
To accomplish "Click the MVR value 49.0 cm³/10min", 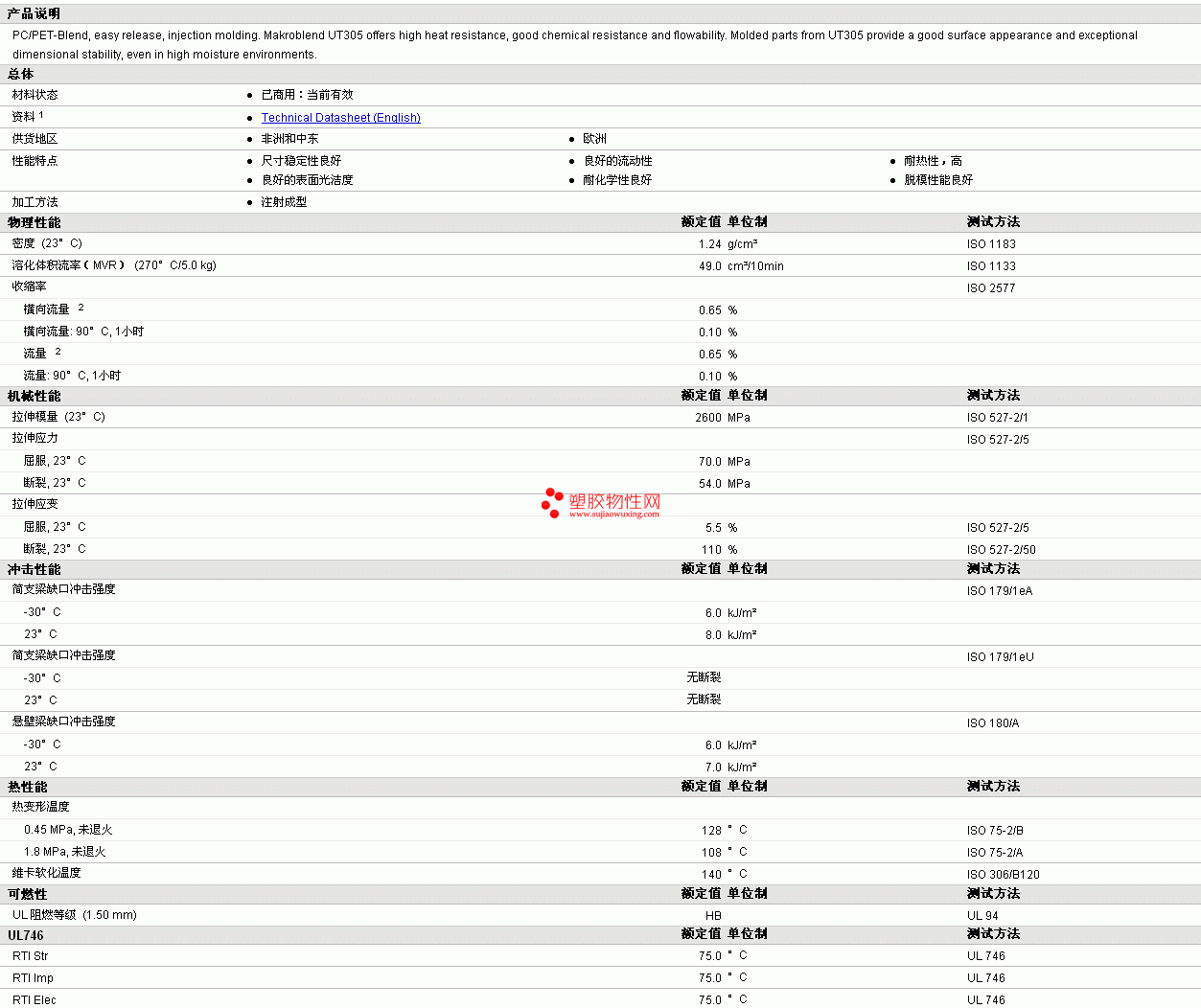I will [741, 266].
